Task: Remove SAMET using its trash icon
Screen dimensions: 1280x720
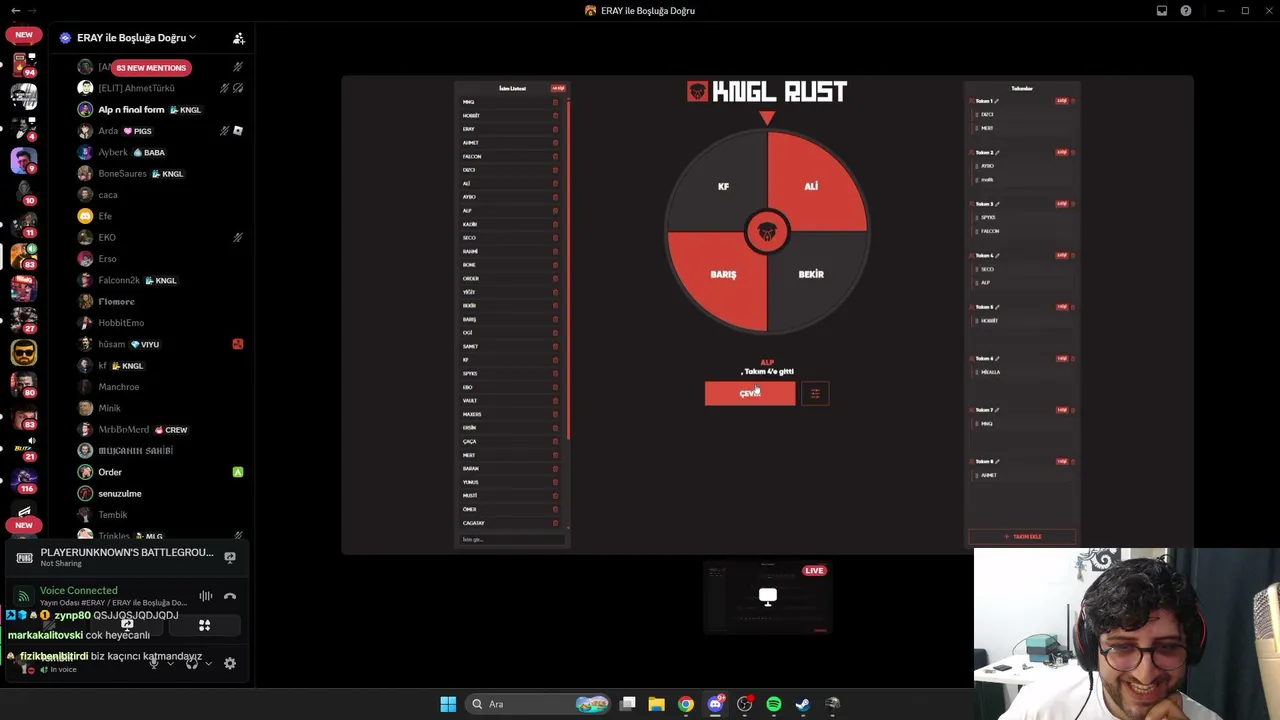Action: [x=556, y=346]
